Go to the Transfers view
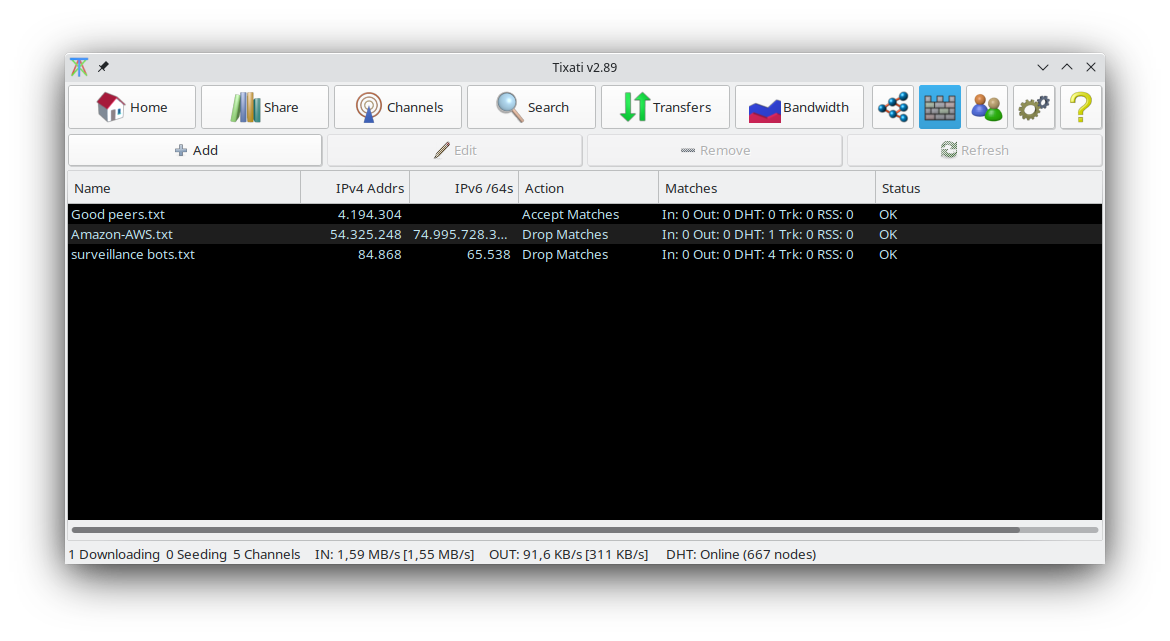 click(x=664, y=106)
